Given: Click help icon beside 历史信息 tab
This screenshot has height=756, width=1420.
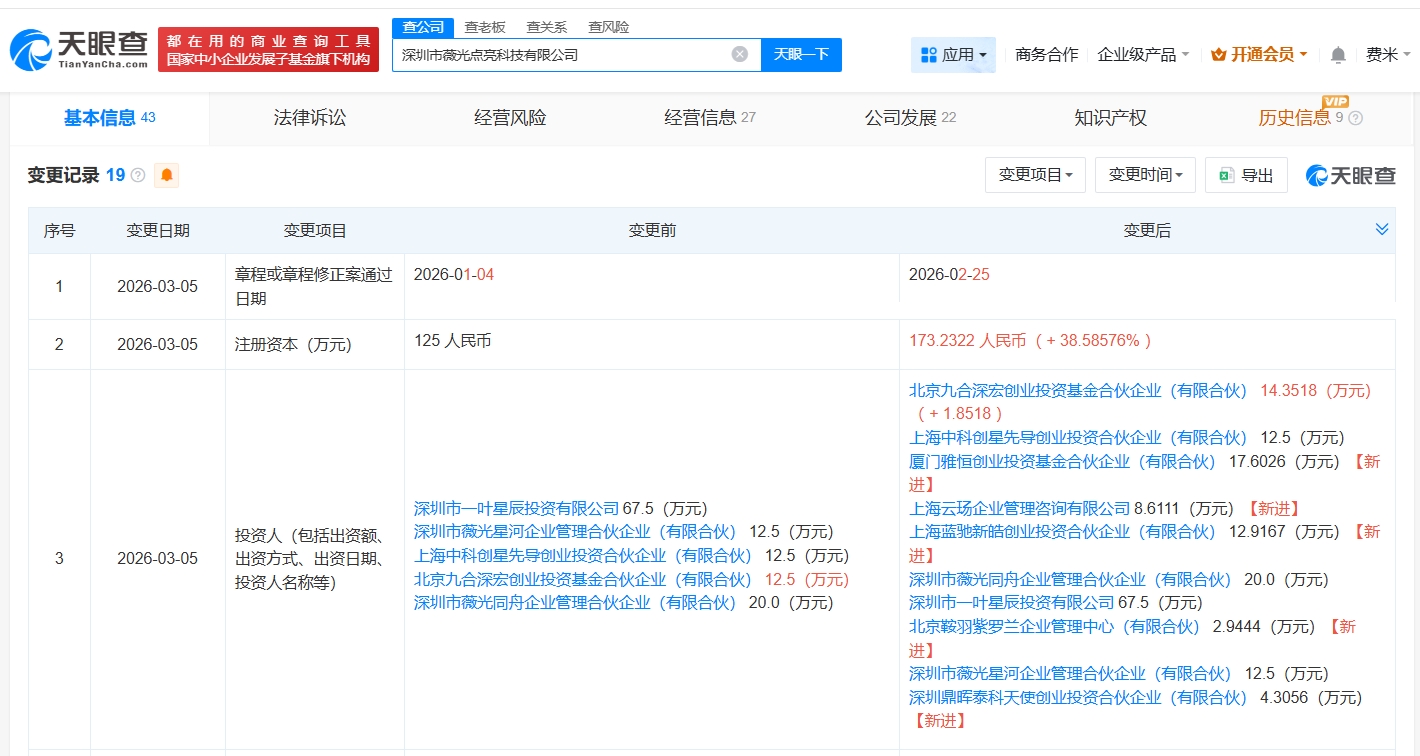Looking at the screenshot, I should tap(1355, 119).
